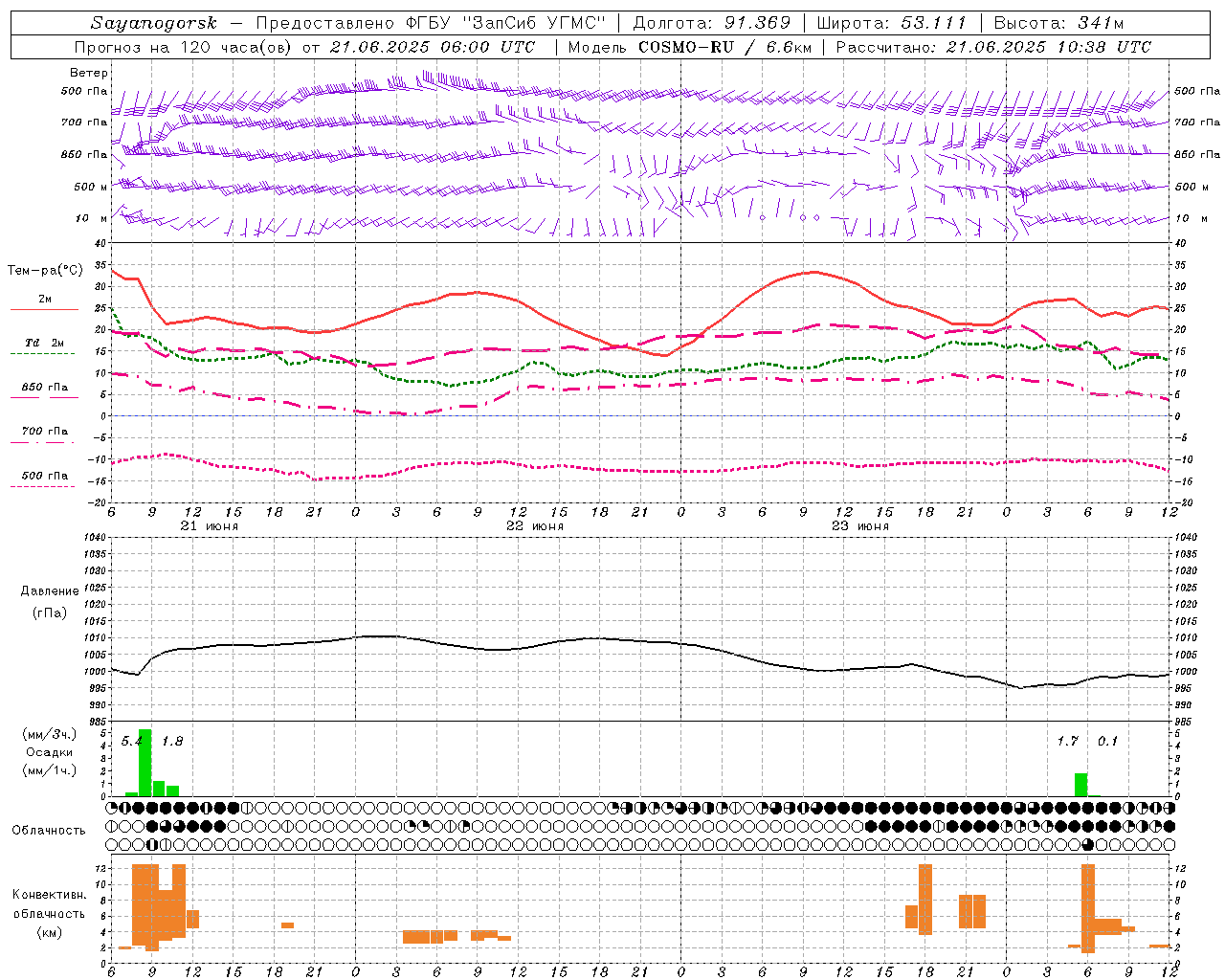Click the Ветер panel label
The image size is (1225, 980).
pyautogui.click(x=89, y=73)
